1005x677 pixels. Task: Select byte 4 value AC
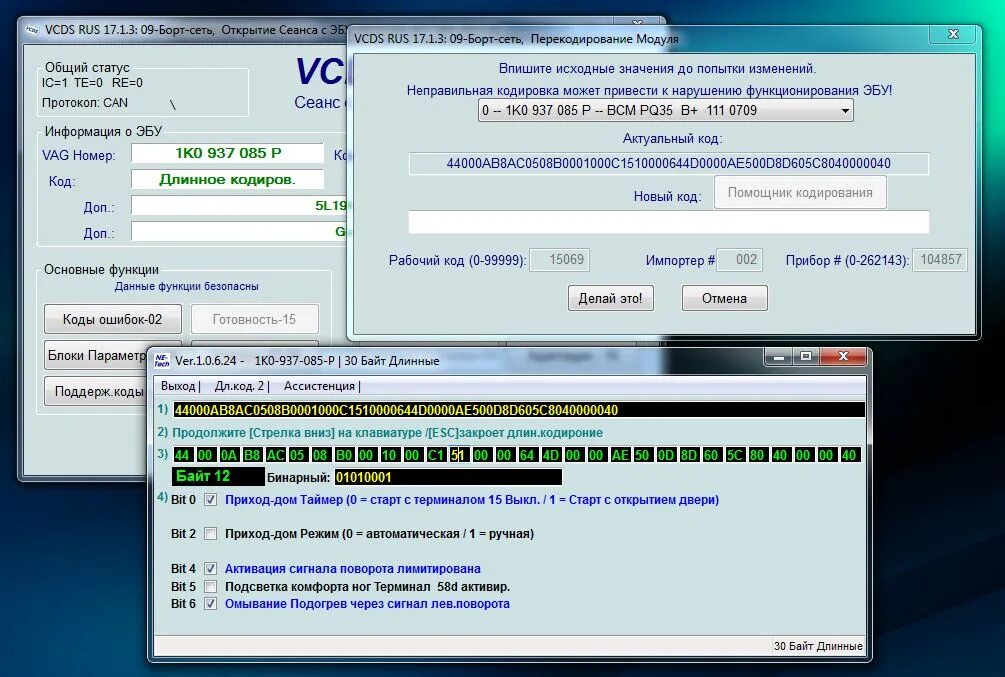coord(275,455)
